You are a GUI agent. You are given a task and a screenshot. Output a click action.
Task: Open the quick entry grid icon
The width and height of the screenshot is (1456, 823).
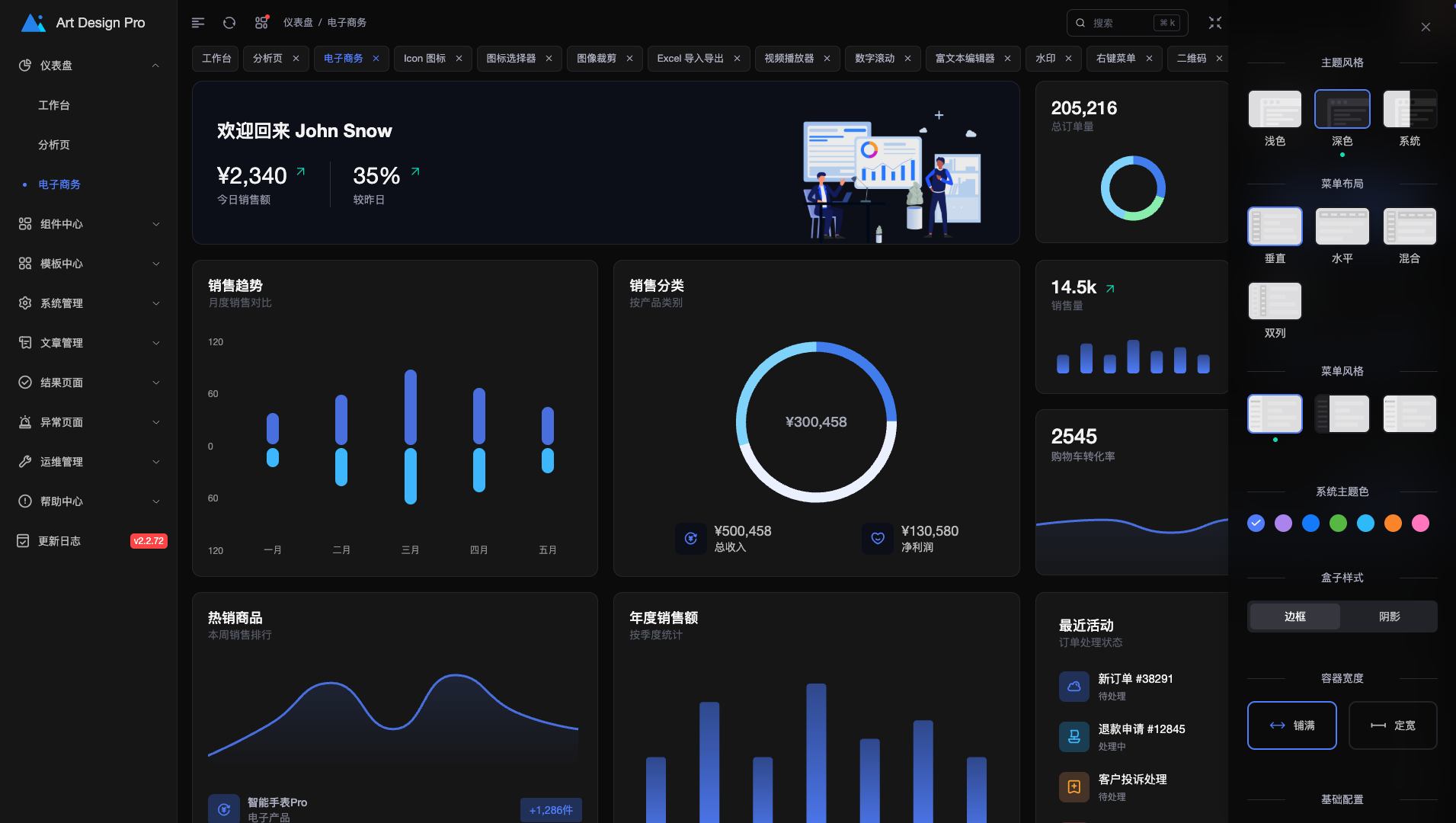261,23
